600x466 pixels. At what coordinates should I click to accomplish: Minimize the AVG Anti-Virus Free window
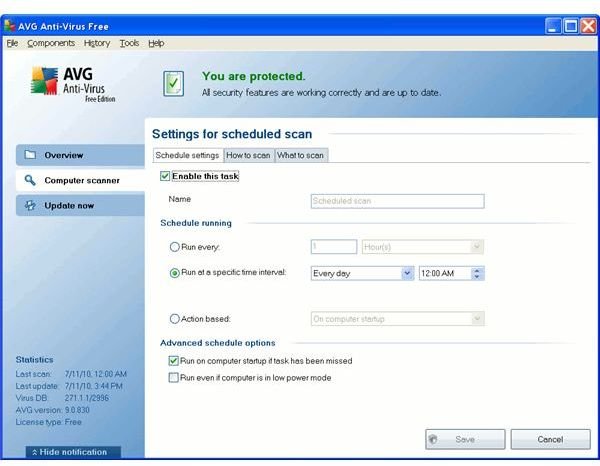tap(553, 26)
